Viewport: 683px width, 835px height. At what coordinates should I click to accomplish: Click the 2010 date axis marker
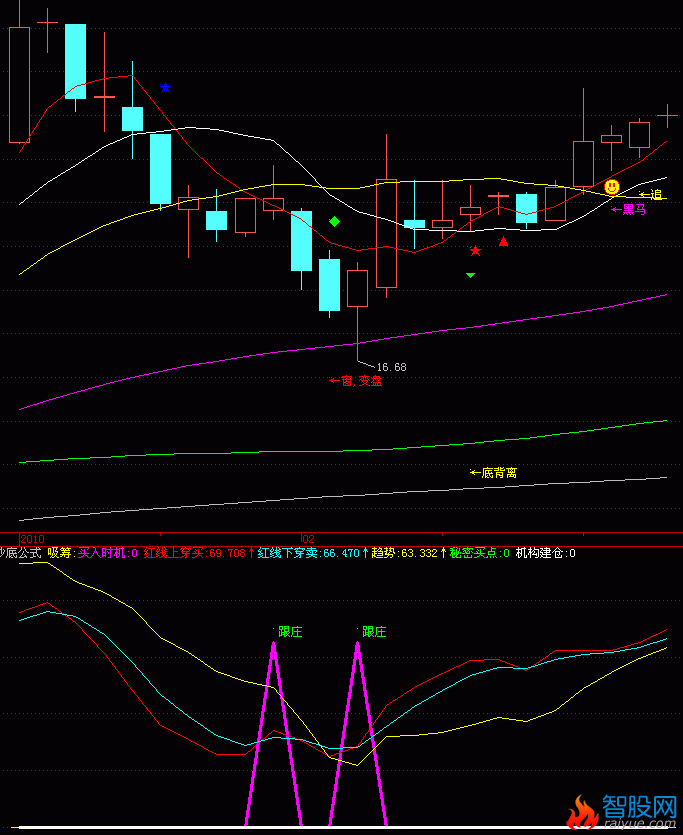tap(32, 539)
